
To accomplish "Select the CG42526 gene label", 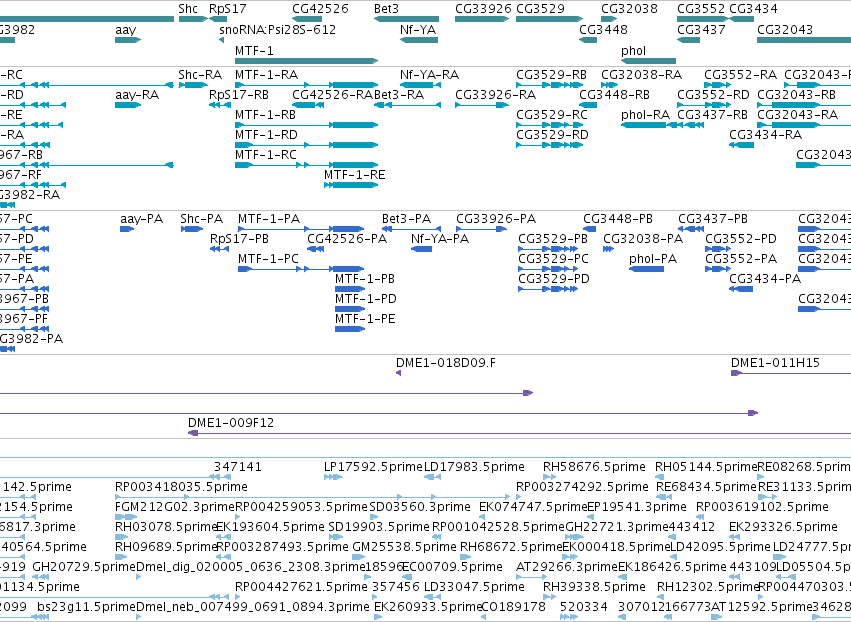I will pos(320,9).
